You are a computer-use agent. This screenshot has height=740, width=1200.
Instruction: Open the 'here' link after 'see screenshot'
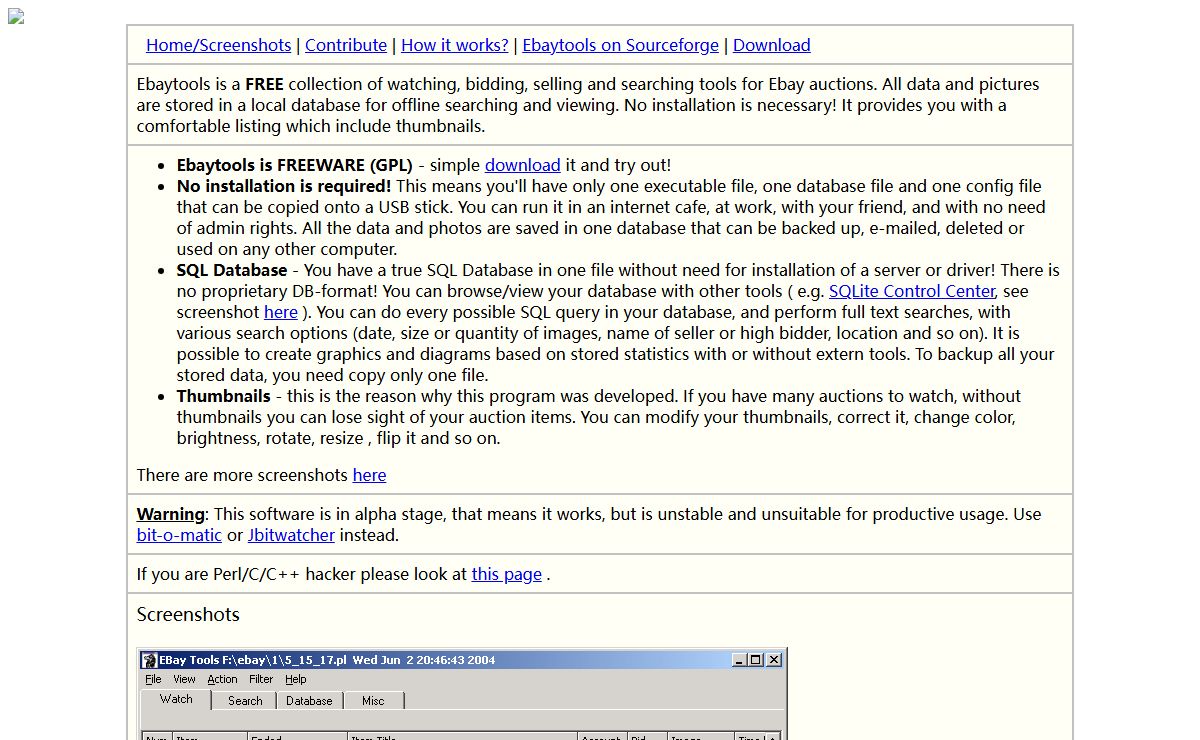coord(281,312)
